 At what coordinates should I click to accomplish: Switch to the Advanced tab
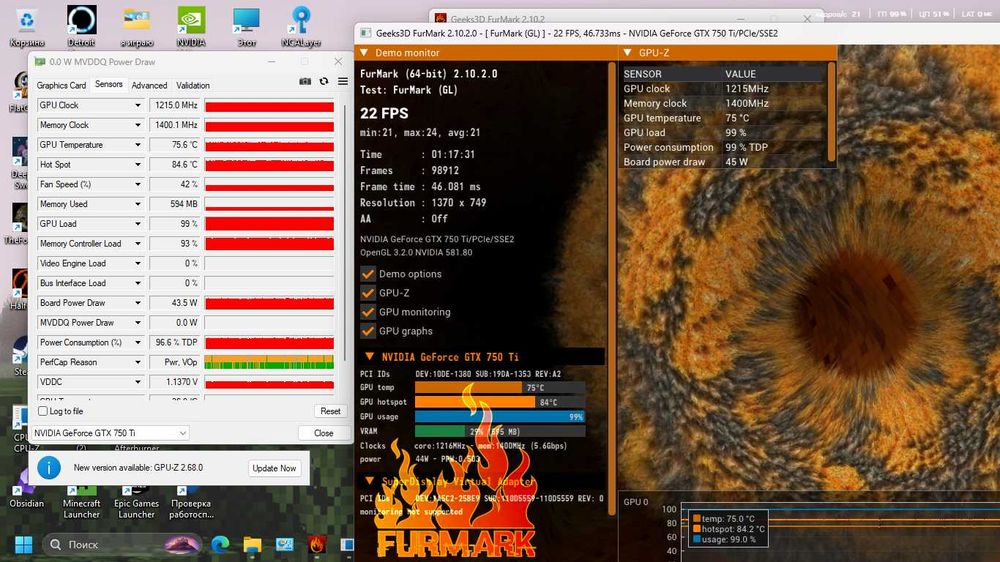coord(149,85)
